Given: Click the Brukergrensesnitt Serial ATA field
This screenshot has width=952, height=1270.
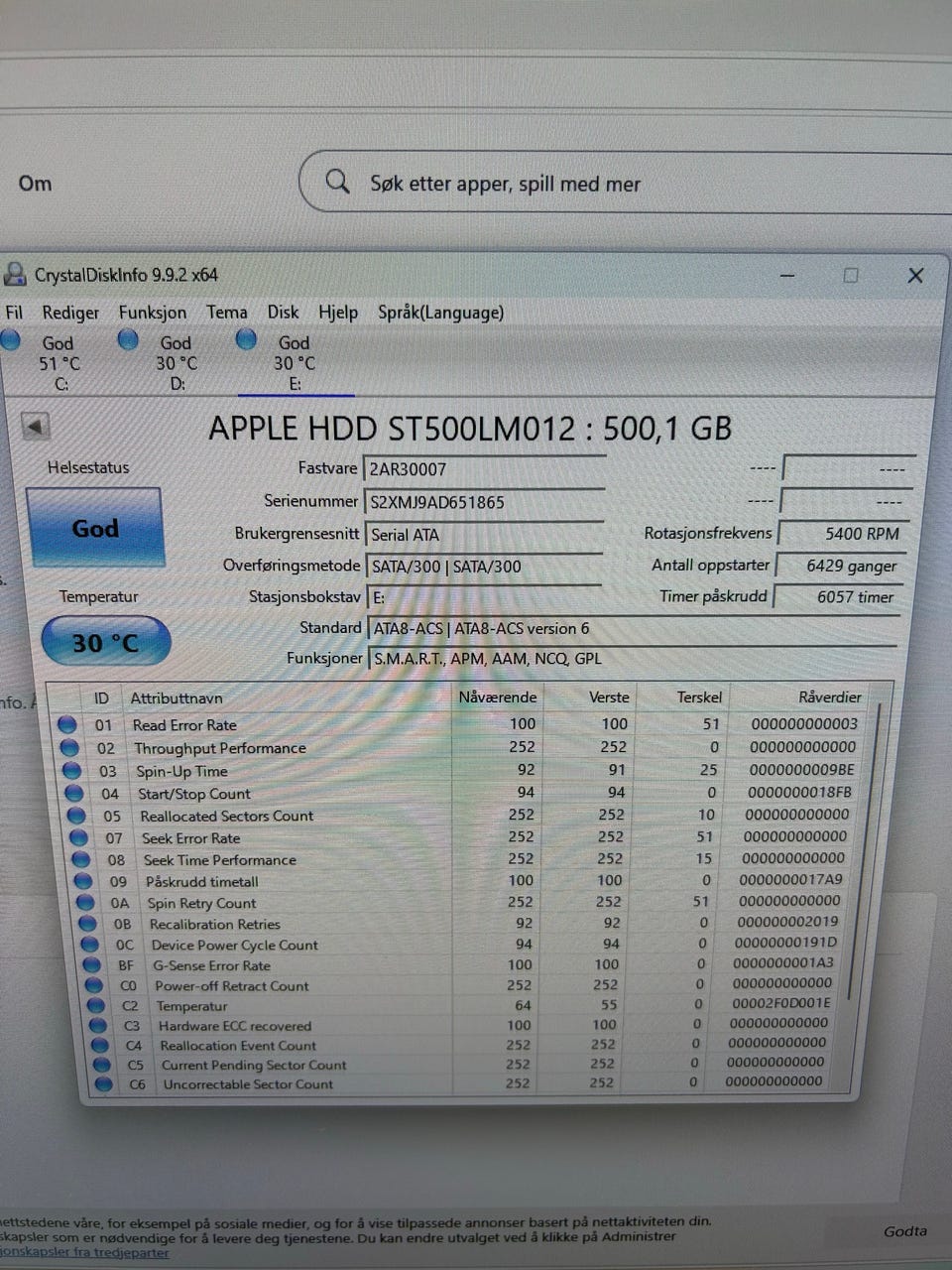Looking at the screenshot, I should coord(485,534).
